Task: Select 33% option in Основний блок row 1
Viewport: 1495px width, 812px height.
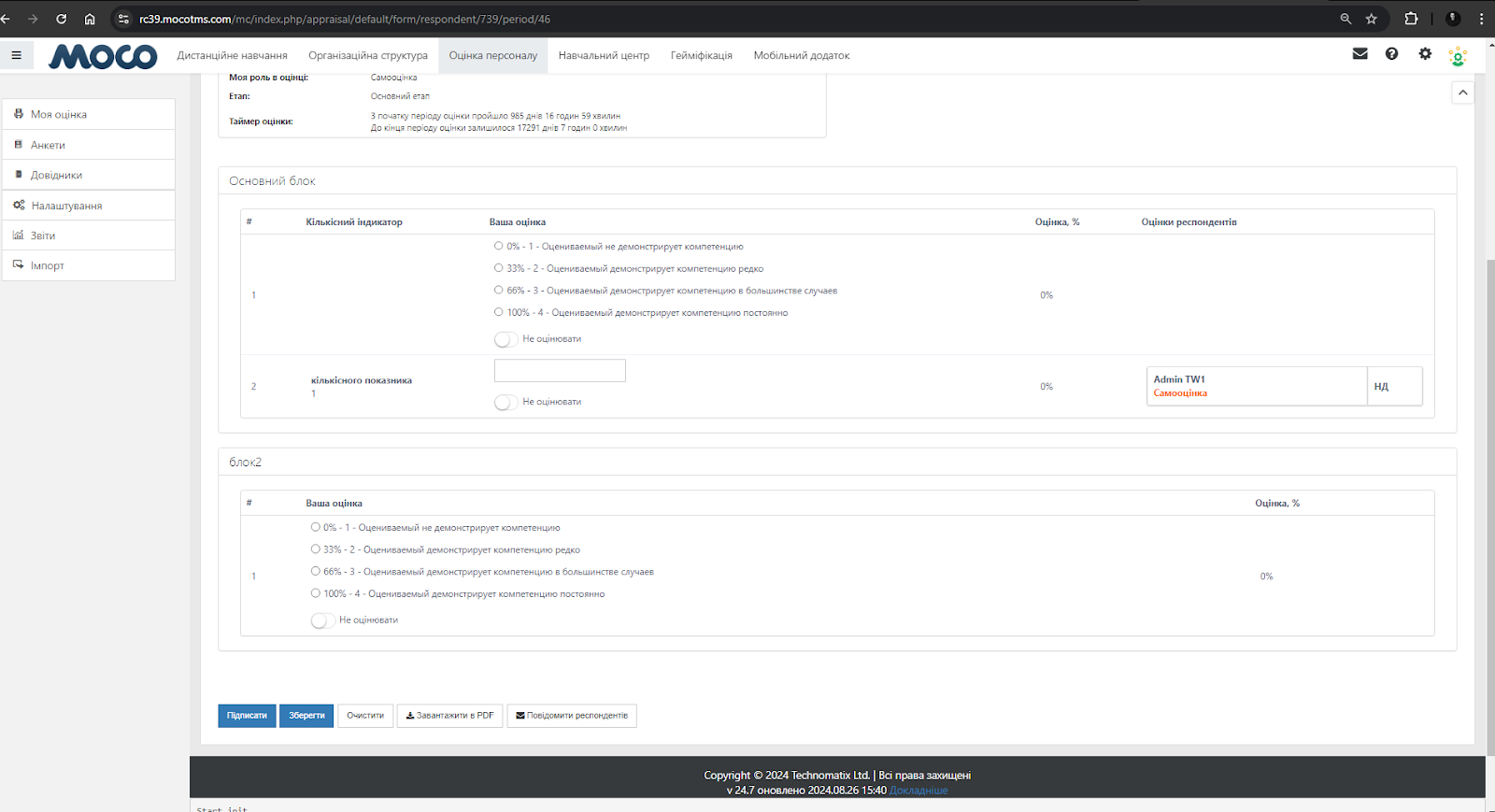Action: pyautogui.click(x=499, y=268)
